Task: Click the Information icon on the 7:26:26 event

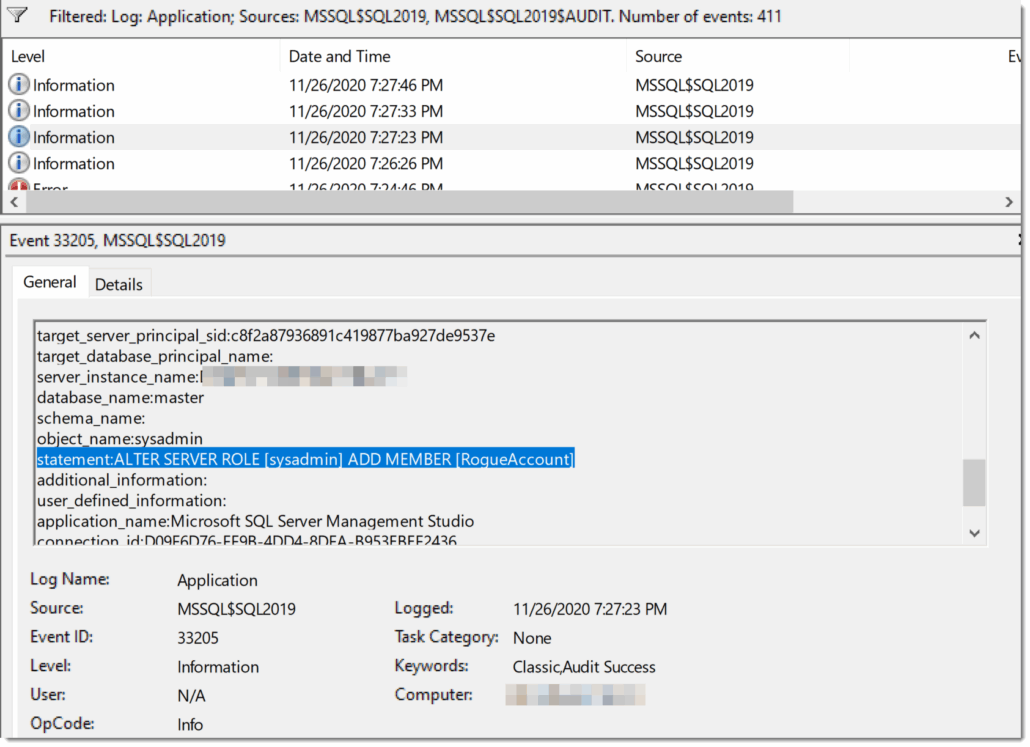Action: coord(18,163)
